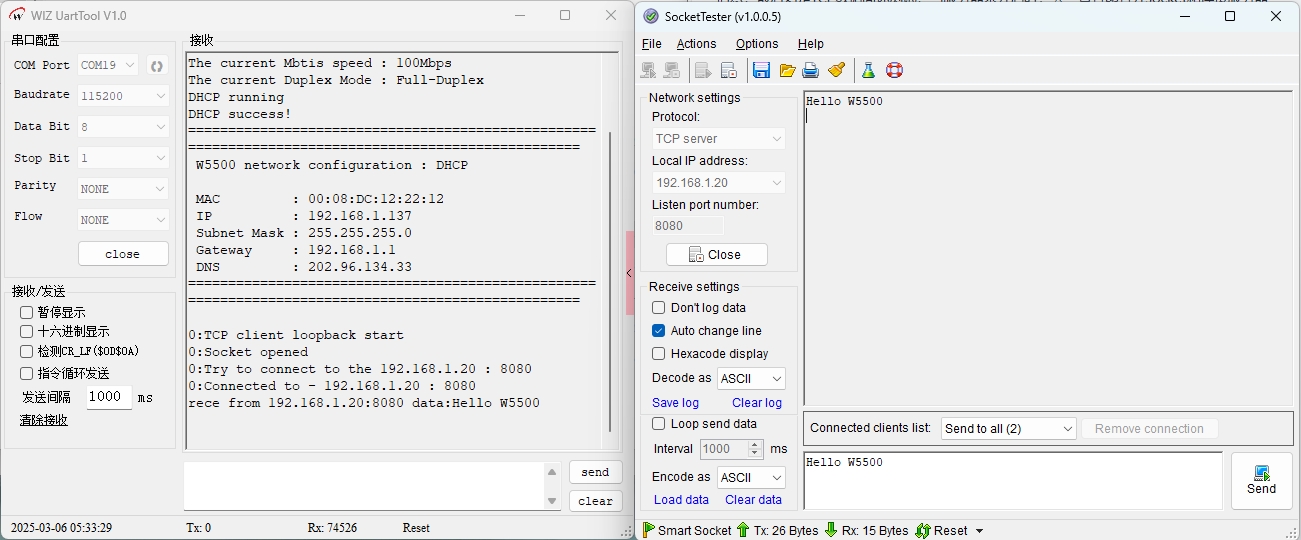Open the Options menu in SocketTester

757,44
